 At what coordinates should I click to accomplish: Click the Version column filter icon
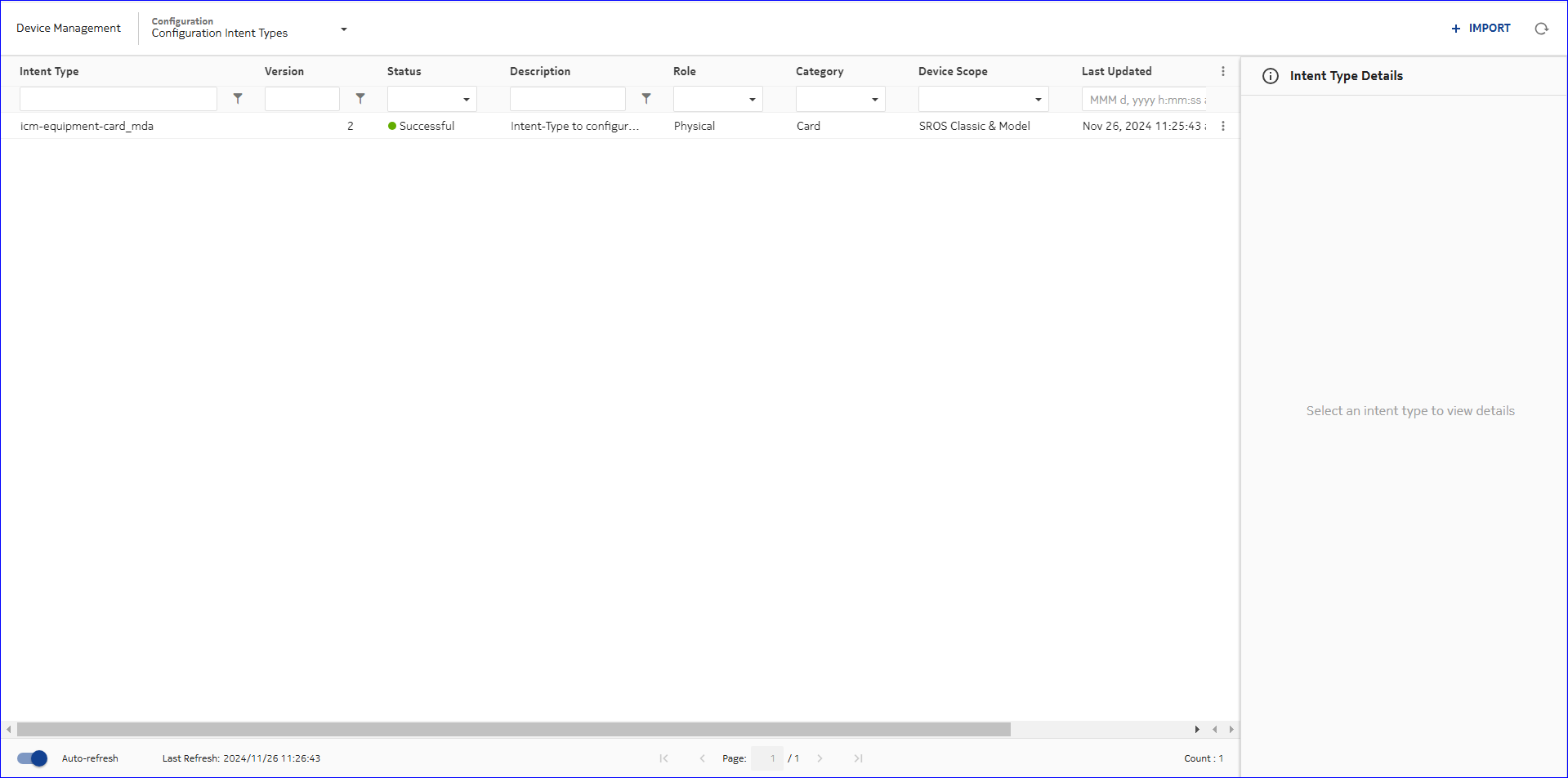click(x=360, y=99)
